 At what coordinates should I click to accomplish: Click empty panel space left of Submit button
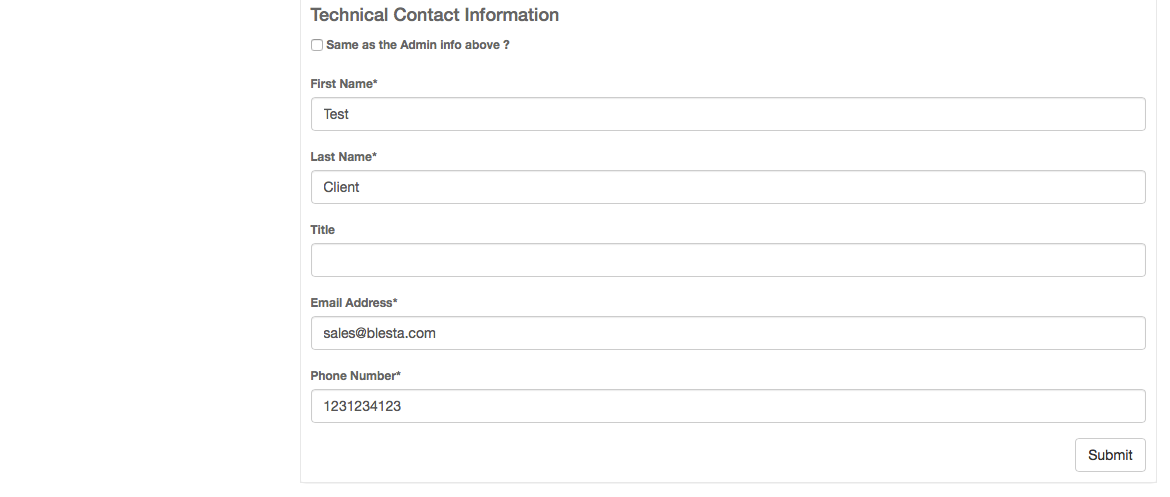pyautogui.click(x=700, y=455)
